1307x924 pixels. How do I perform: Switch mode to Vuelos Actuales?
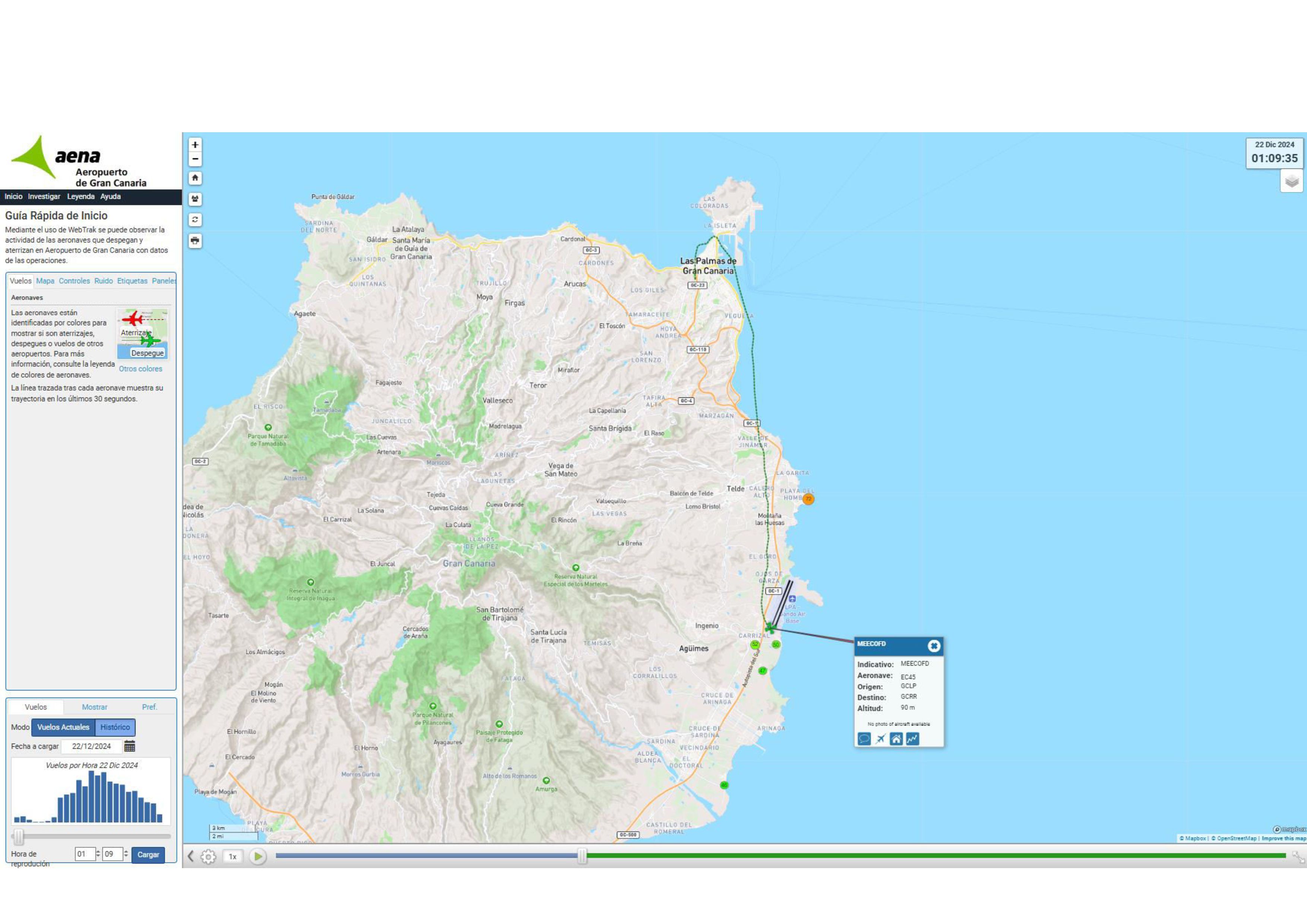coord(63,727)
